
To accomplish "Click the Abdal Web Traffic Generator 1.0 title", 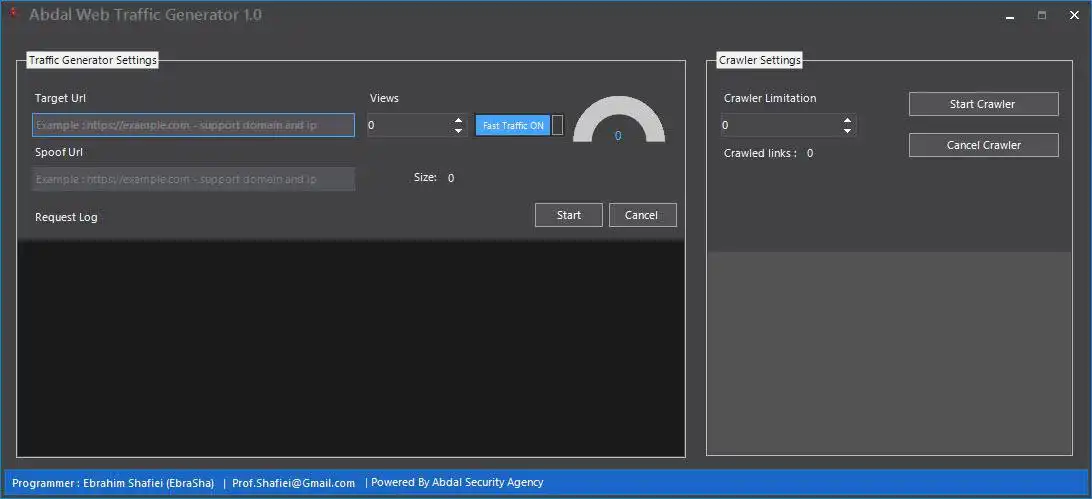I will (146, 15).
